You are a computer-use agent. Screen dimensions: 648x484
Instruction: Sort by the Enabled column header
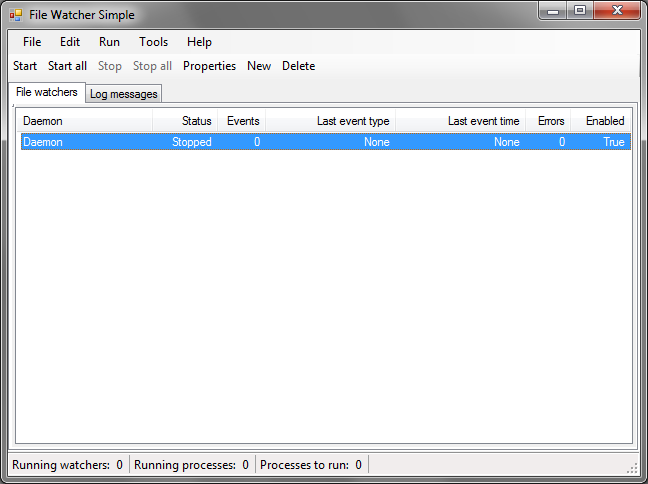[x=600, y=121]
